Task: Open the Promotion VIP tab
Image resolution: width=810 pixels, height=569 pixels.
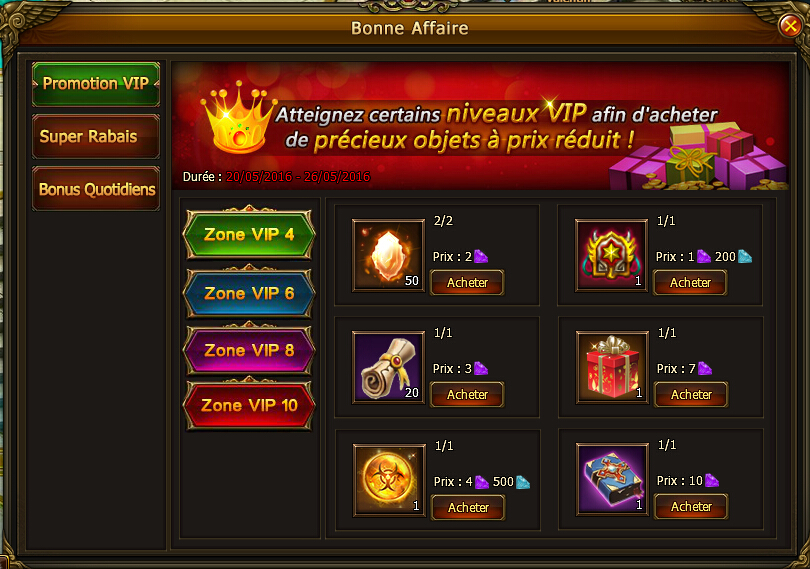Action: point(96,84)
